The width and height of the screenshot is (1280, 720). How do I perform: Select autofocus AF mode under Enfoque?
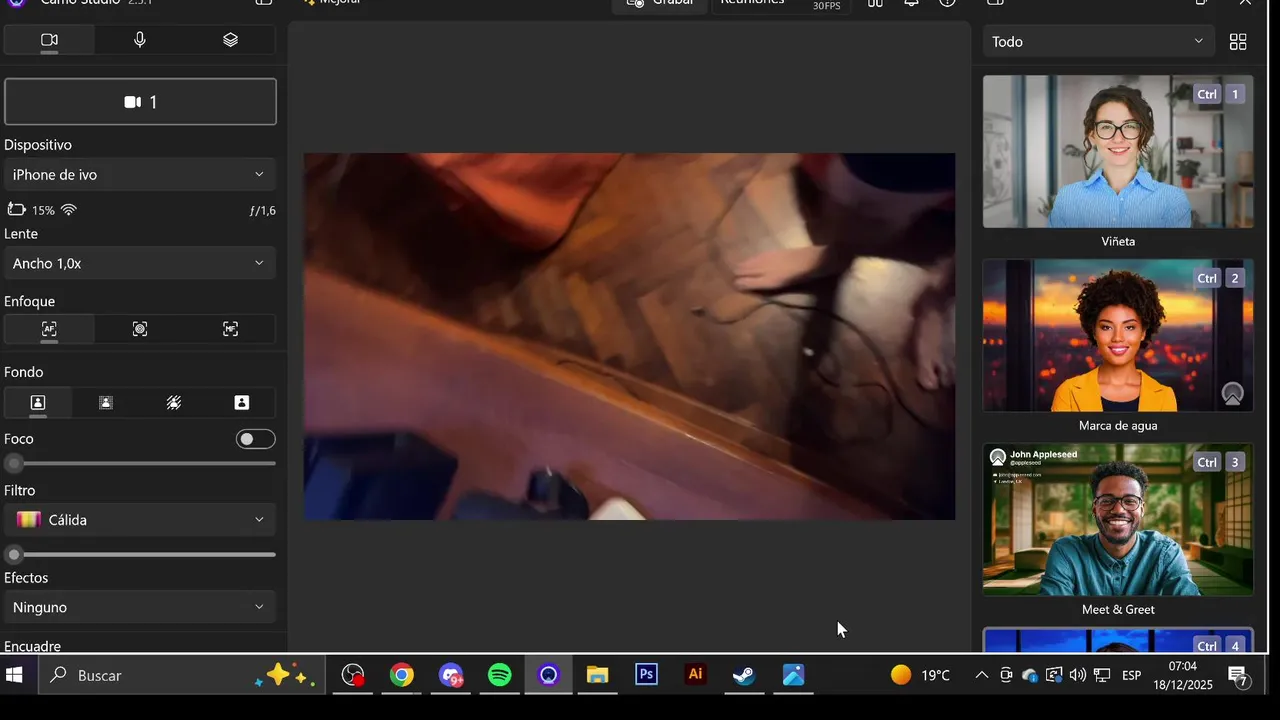coord(49,329)
